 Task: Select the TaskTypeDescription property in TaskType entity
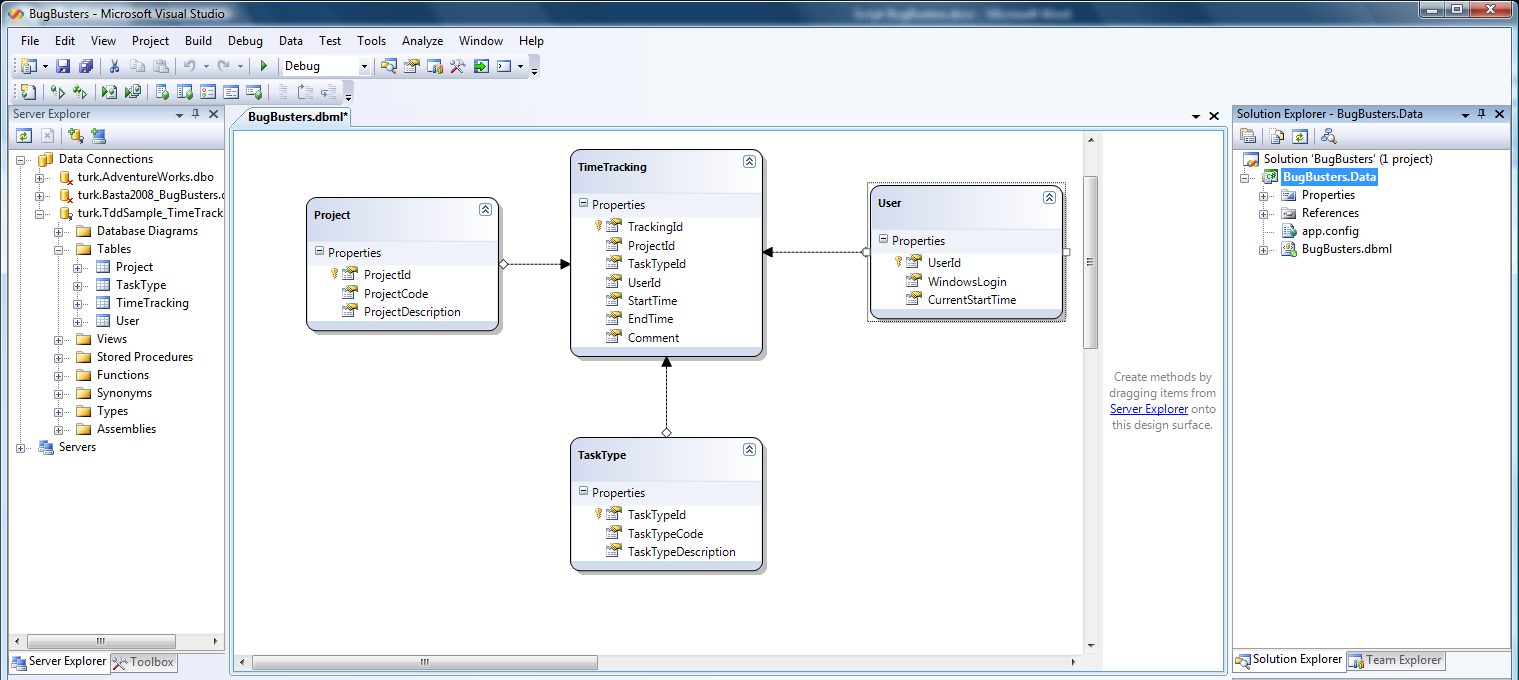click(x=681, y=552)
